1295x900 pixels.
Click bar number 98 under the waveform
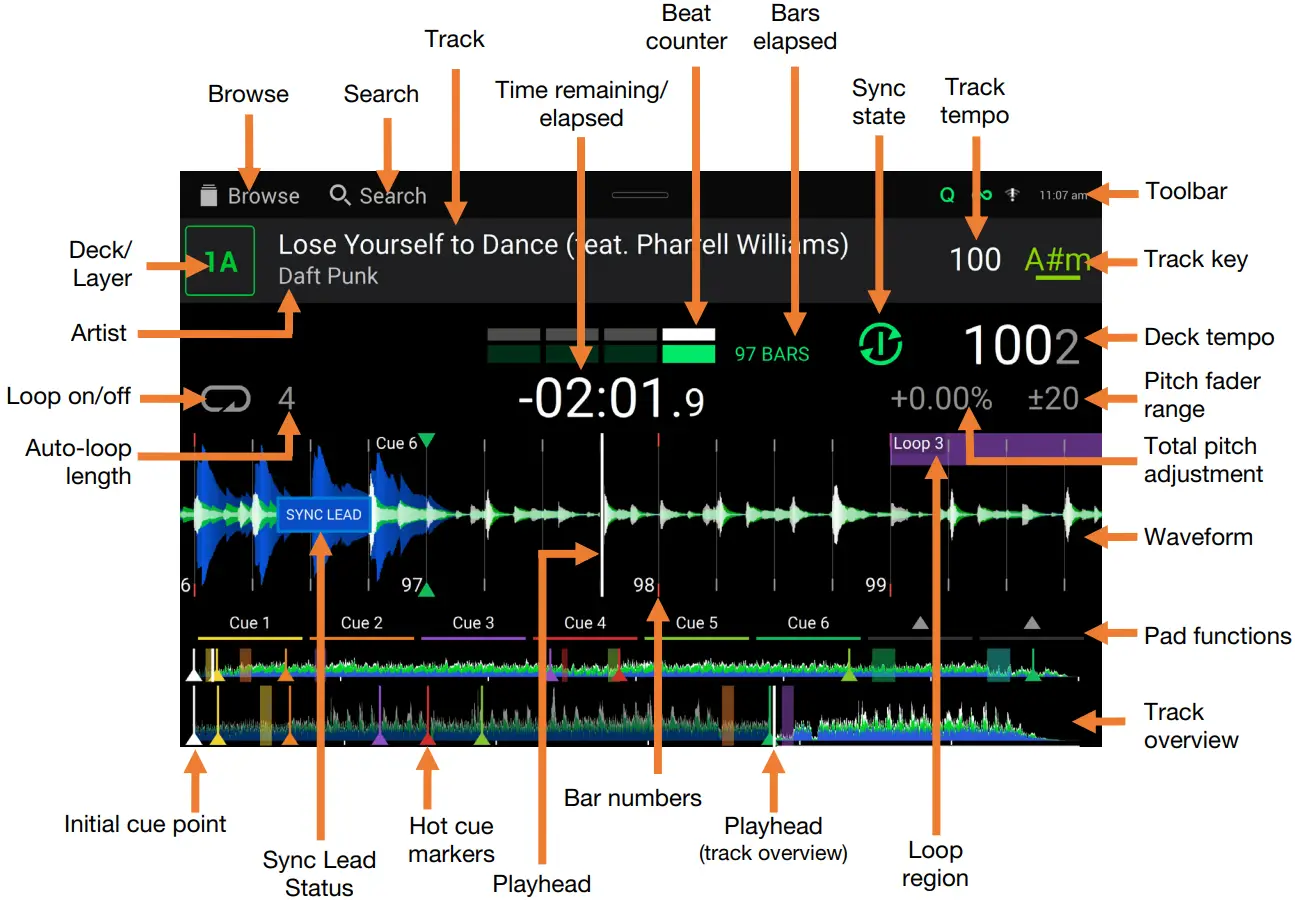coord(644,585)
